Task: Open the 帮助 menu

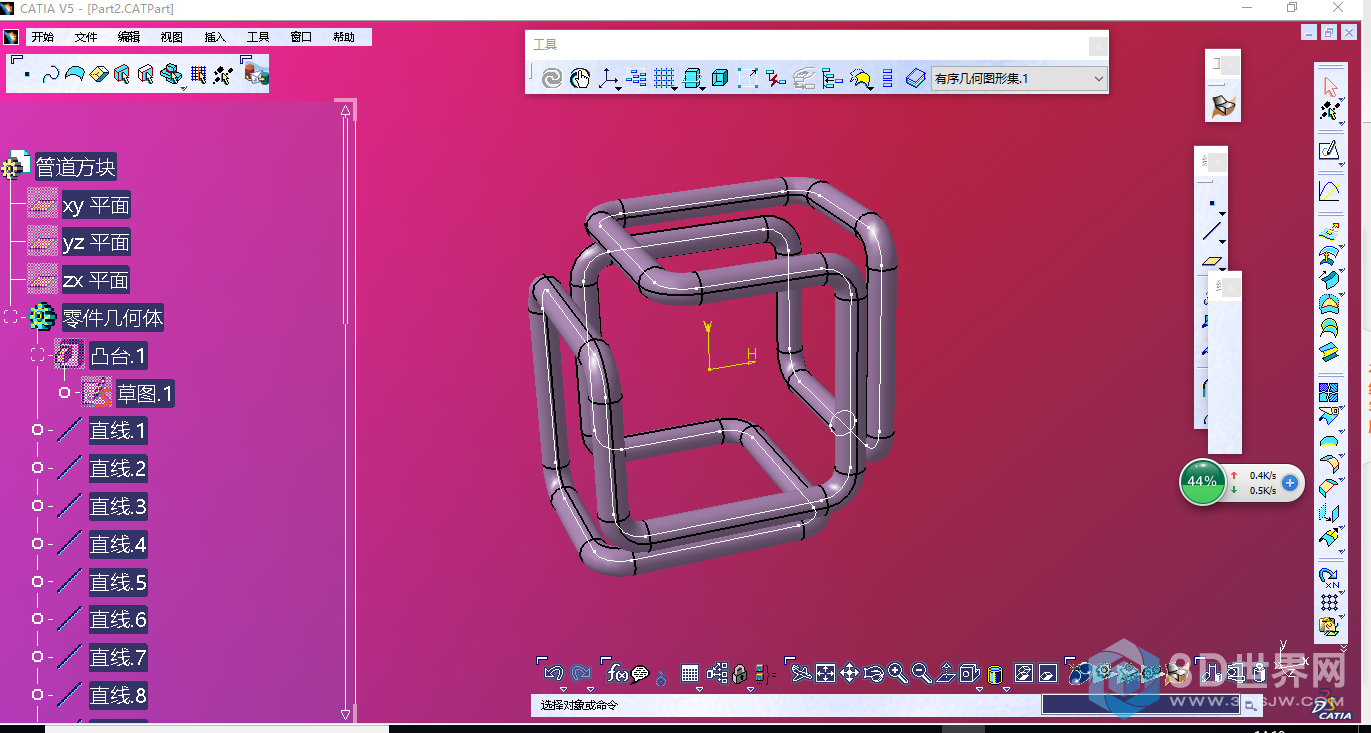Action: 344,37
